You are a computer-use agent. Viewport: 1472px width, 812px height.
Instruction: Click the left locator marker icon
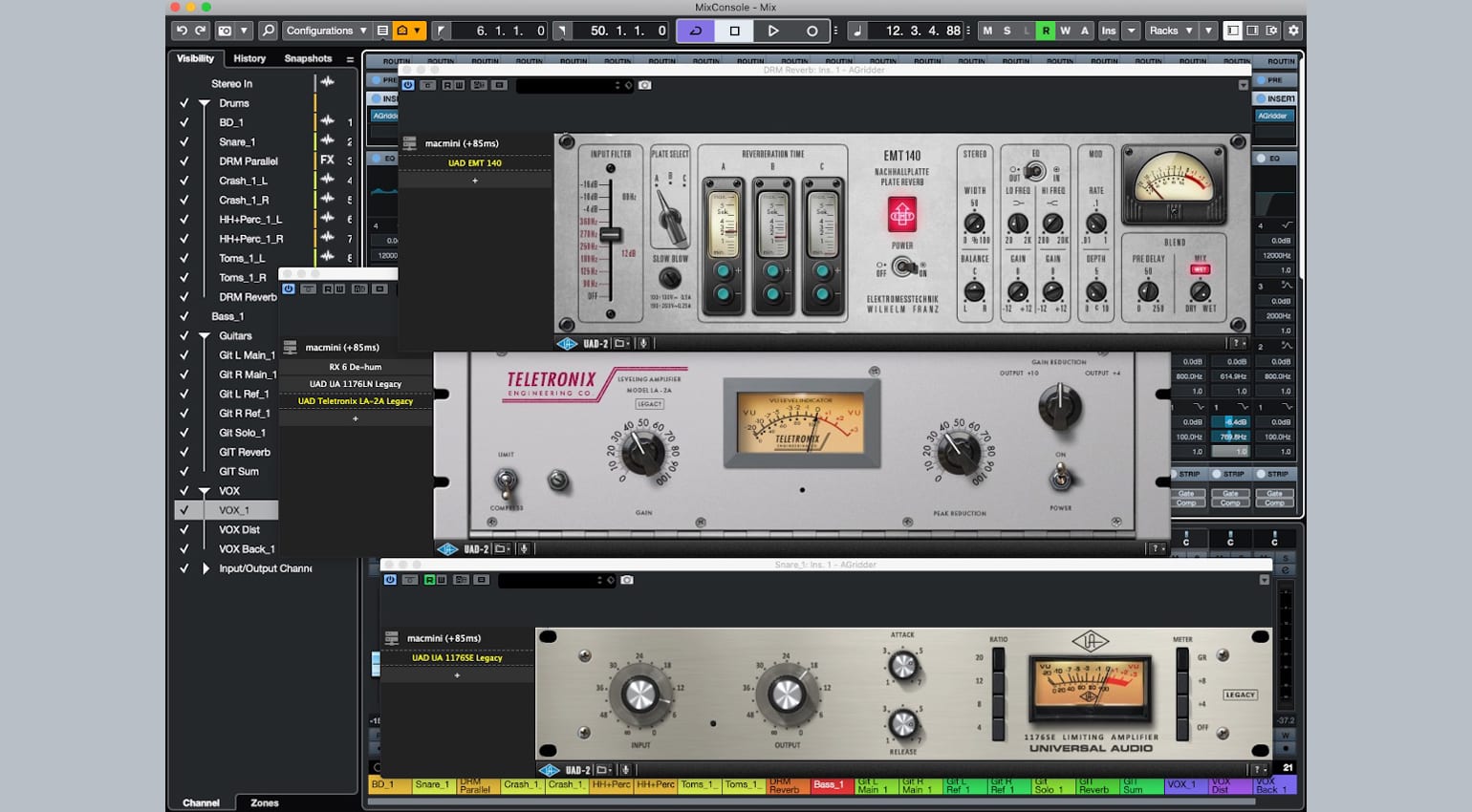coord(441,31)
